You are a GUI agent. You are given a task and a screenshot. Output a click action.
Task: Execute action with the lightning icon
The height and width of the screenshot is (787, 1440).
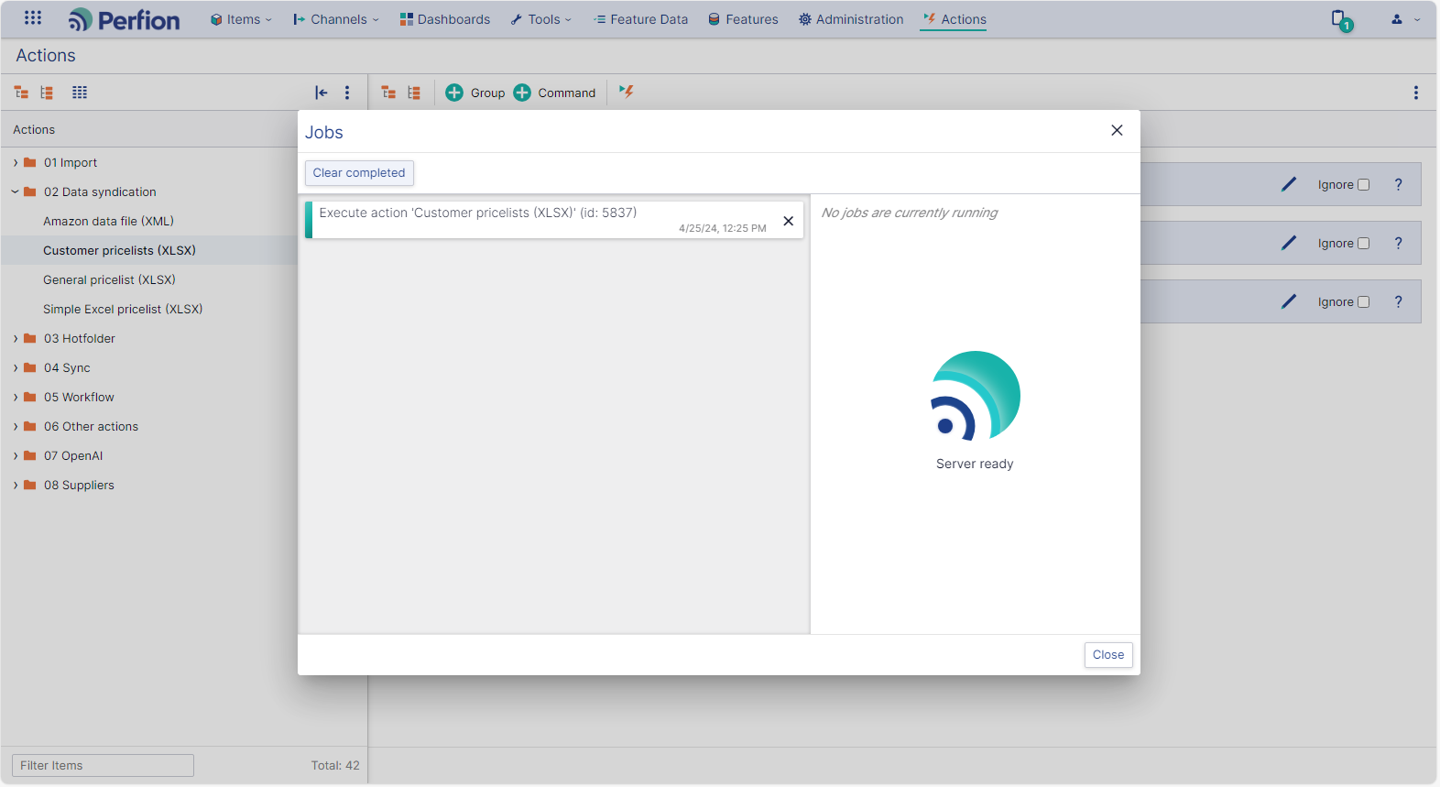(x=626, y=91)
